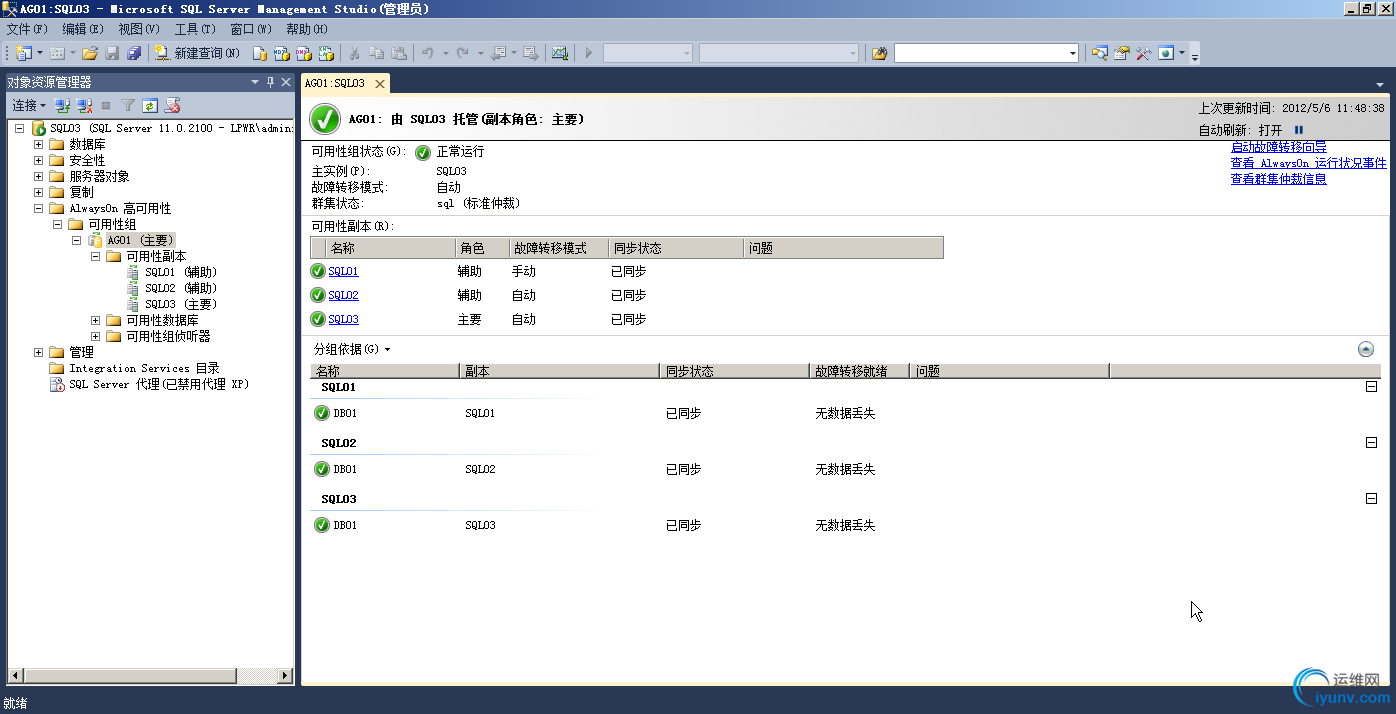Open 编辑(E) menu

(x=83, y=29)
